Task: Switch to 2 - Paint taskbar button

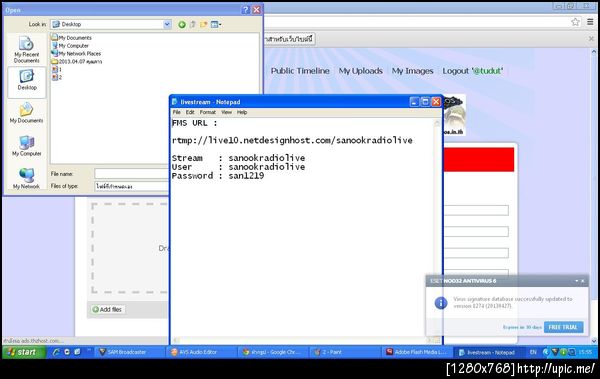Action: (344, 352)
